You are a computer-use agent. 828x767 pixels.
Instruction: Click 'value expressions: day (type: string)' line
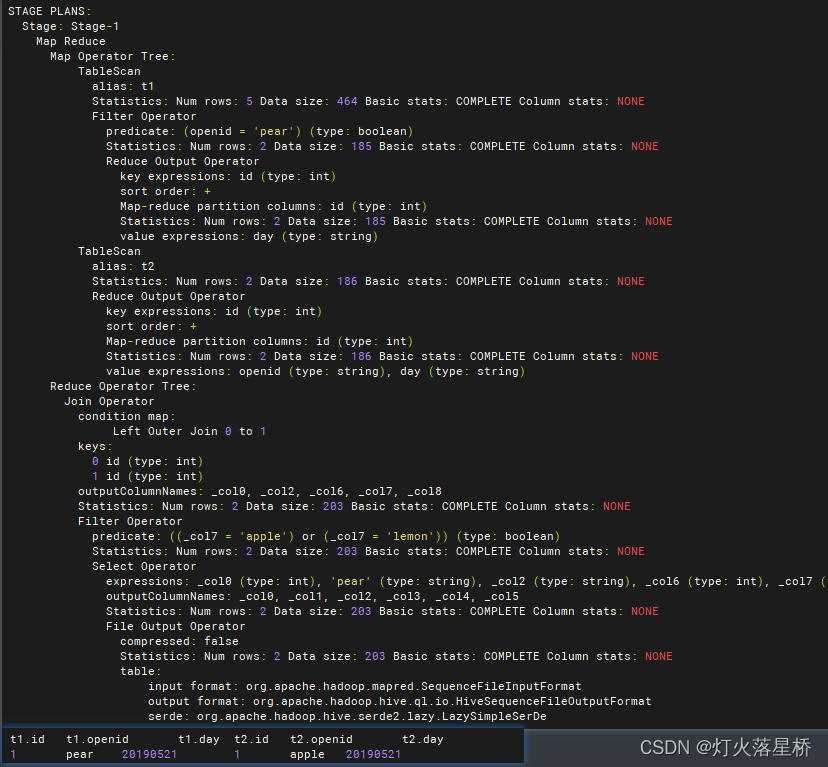(249, 236)
